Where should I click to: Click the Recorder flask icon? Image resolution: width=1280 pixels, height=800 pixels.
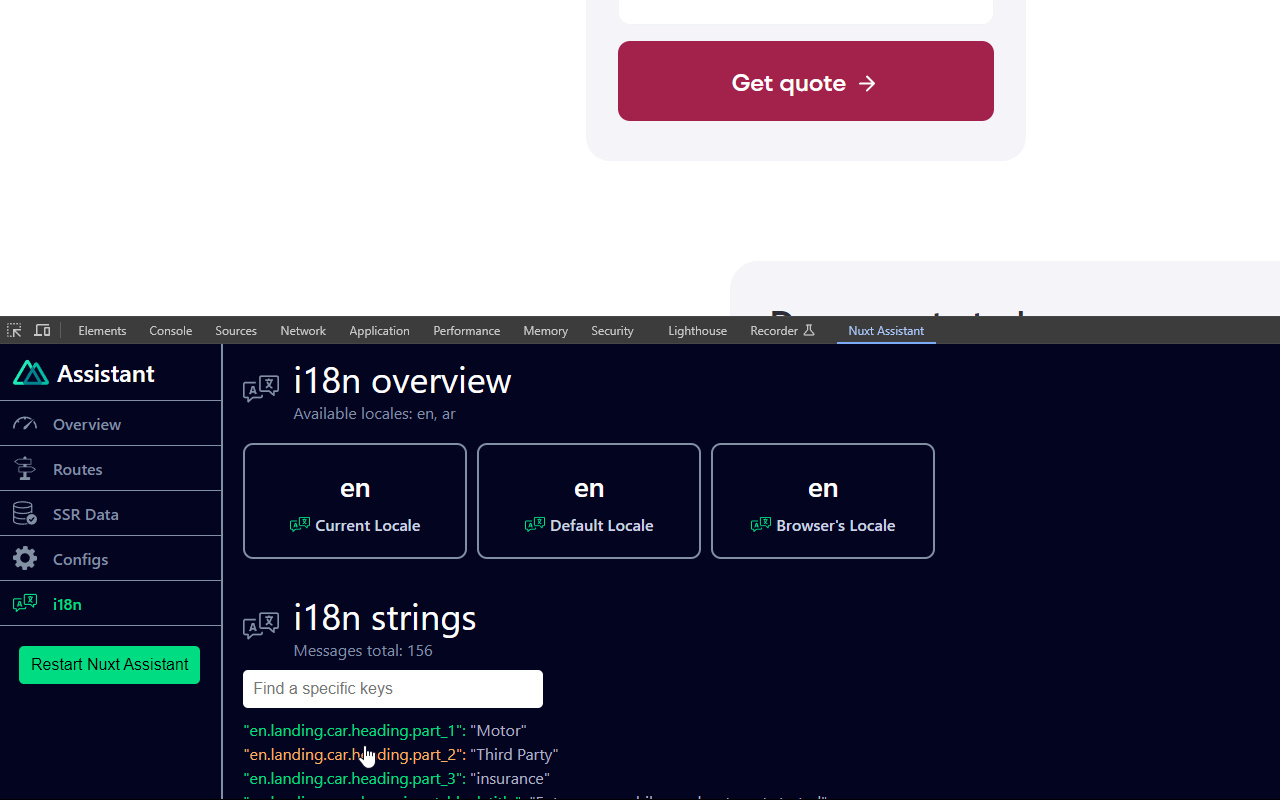coord(809,330)
